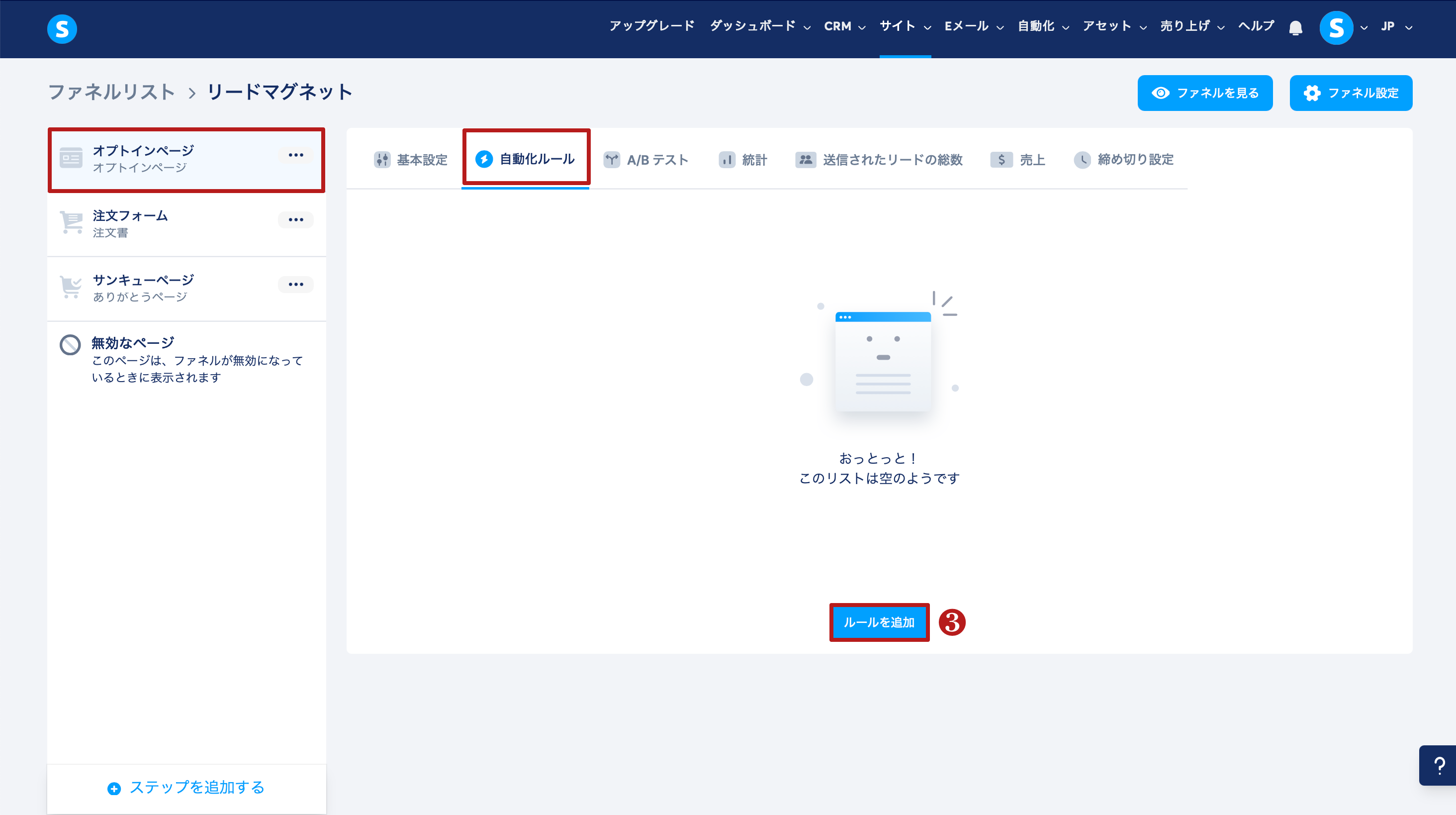This screenshot has width=1456, height=815.
Task: Click the notification bell icon
Action: [x=1295, y=28]
